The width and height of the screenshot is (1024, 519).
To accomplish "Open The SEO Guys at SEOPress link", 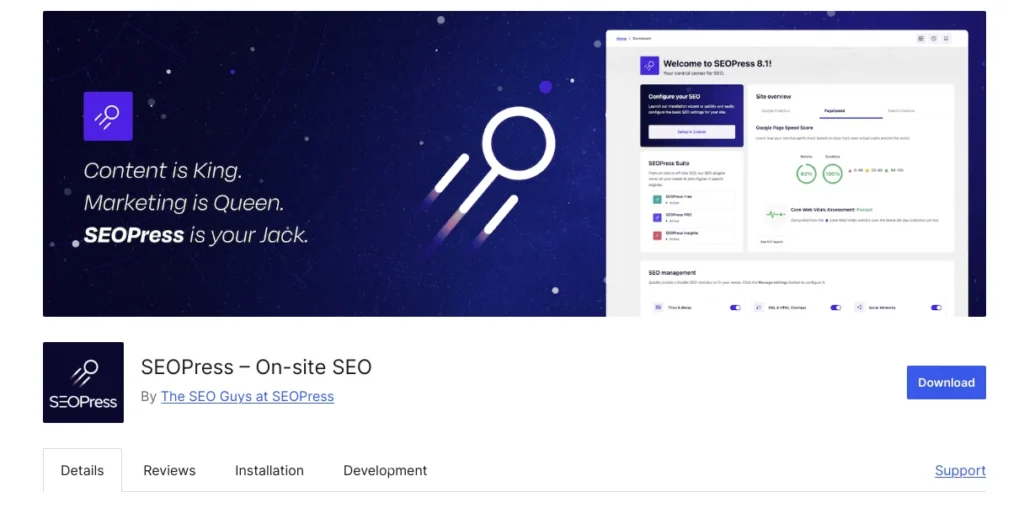I will 247,396.
